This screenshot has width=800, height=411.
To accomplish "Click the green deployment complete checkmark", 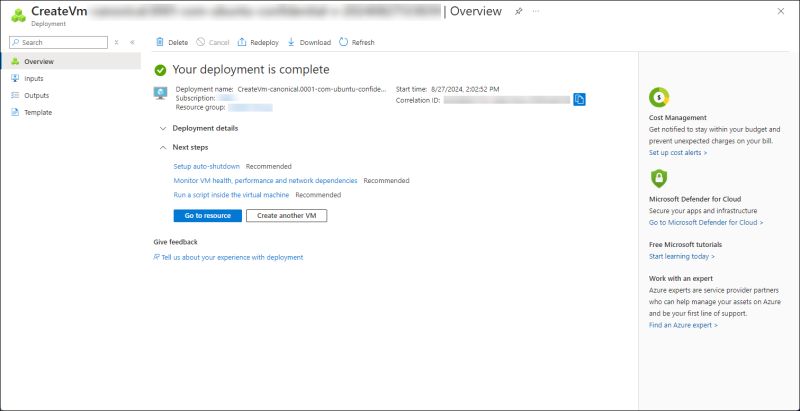I will coord(160,70).
